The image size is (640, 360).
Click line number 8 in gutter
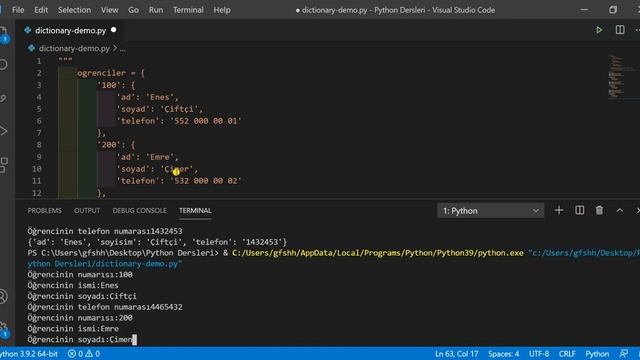(39, 145)
